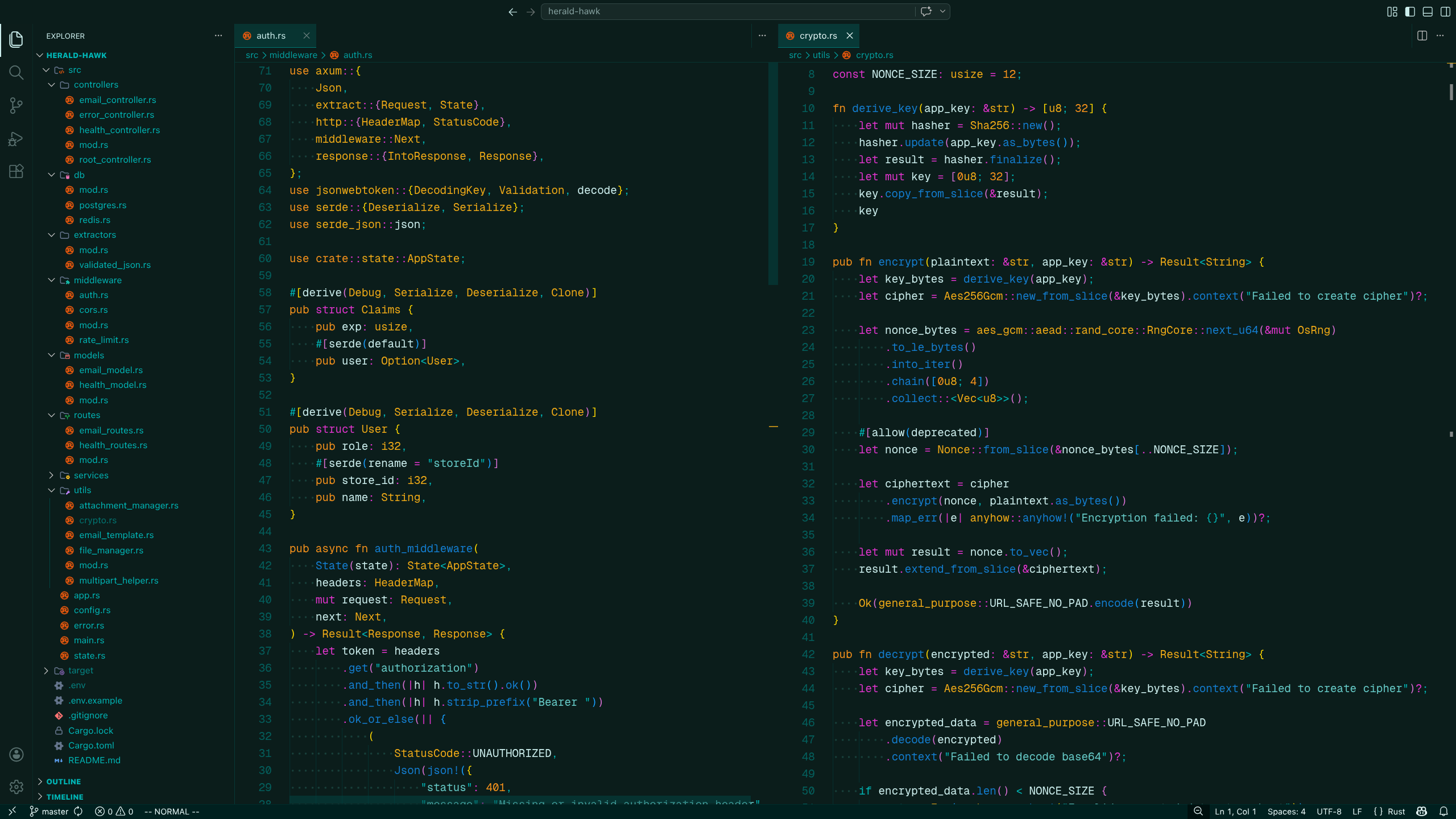This screenshot has width=1456, height=819.
Task: Open notifications bell
Action: coord(1443,812)
